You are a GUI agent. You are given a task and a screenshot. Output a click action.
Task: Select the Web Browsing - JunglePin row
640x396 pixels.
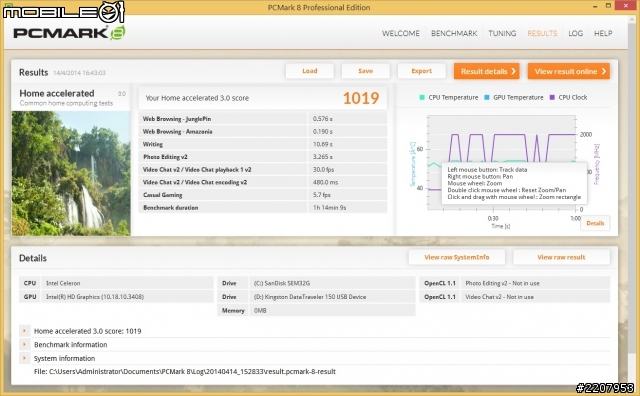tap(263, 119)
